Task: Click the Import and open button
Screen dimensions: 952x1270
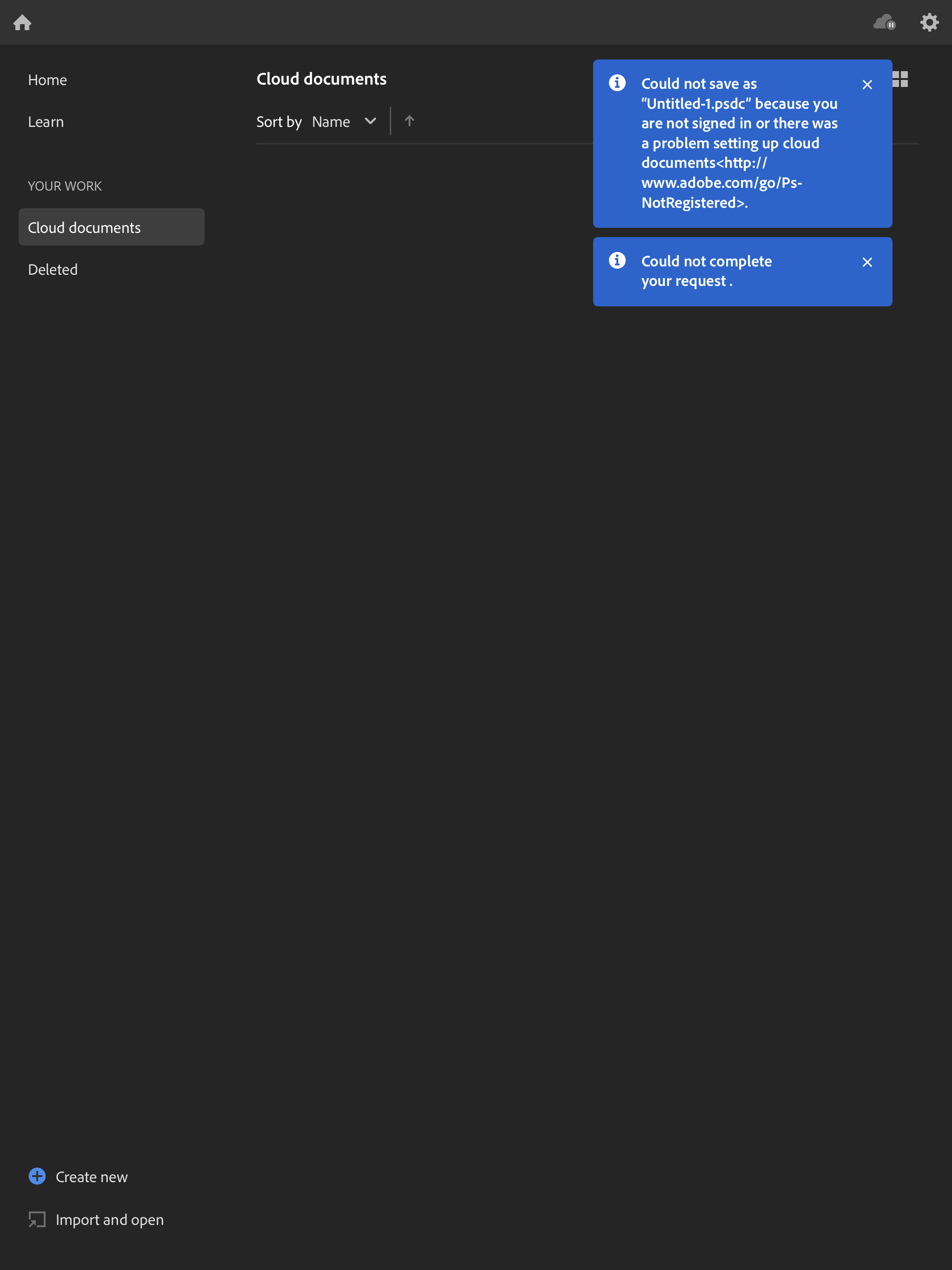Action: [109, 1219]
